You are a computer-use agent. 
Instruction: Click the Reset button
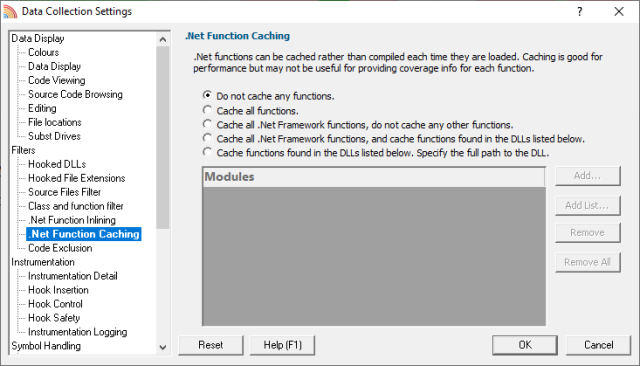211,345
